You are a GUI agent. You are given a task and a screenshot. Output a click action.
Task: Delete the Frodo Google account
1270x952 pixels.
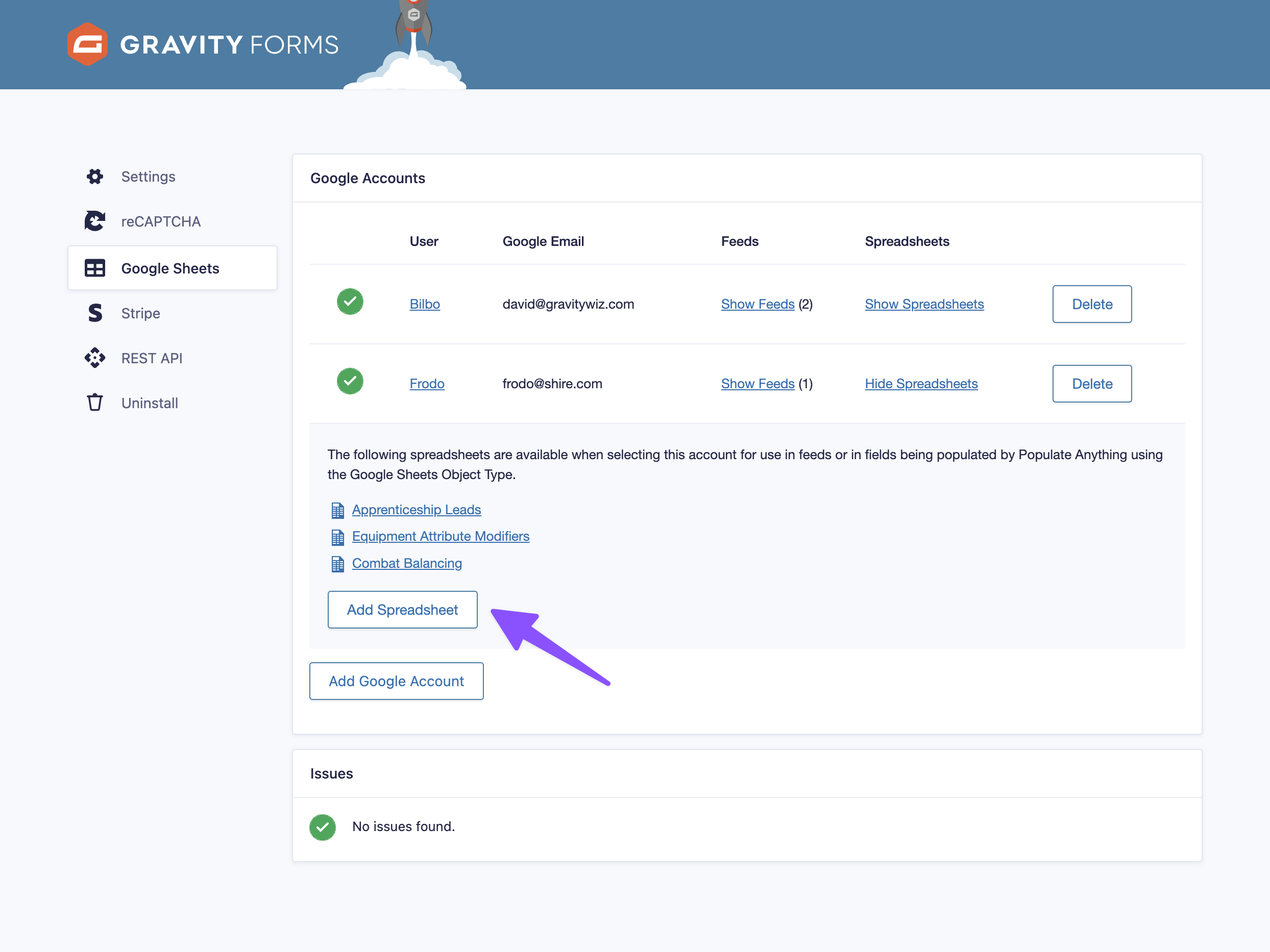(x=1092, y=383)
